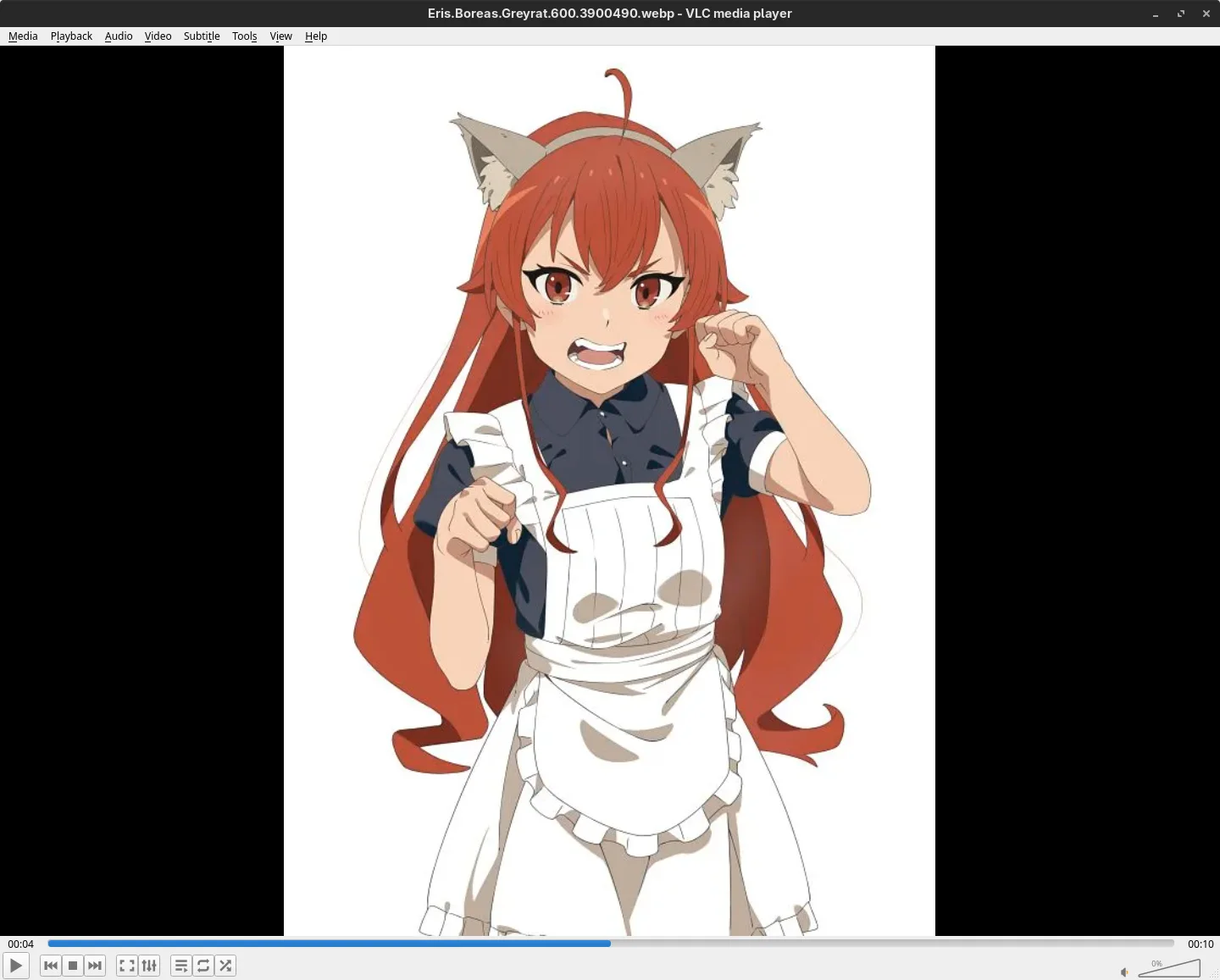Show the extended settings dialog
The height and width of the screenshot is (980, 1220).
point(149,966)
